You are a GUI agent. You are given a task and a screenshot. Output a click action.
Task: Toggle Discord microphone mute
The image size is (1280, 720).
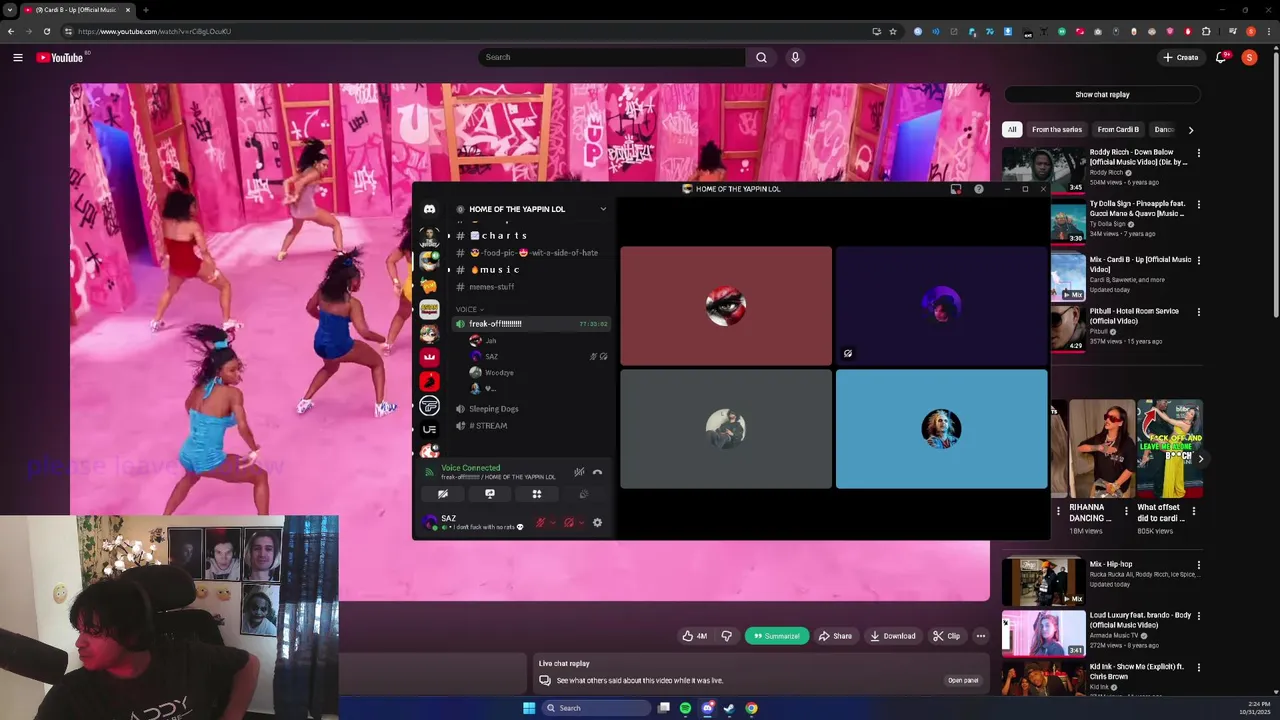click(x=540, y=522)
